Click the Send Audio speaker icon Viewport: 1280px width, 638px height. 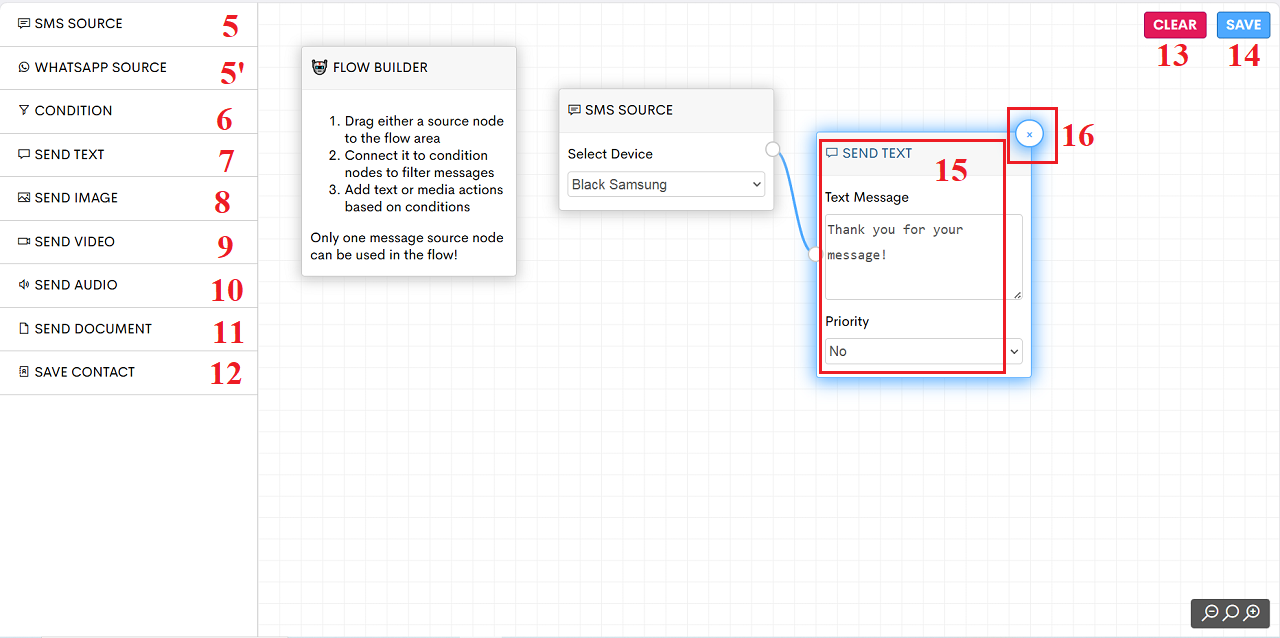(x=24, y=284)
